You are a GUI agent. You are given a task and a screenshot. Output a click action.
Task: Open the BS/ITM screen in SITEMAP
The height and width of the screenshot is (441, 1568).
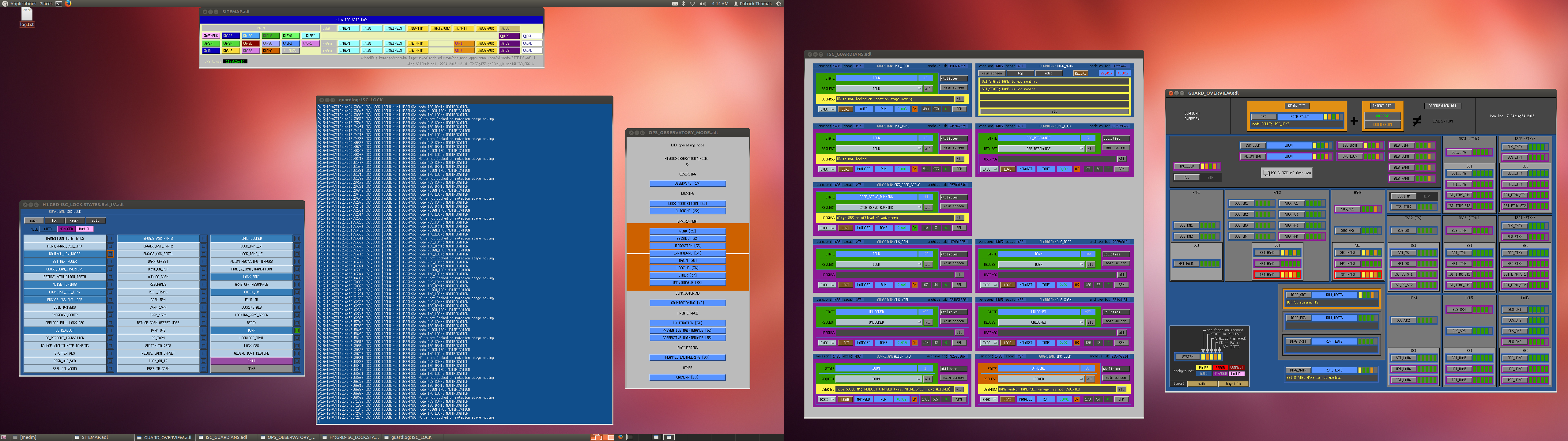[418, 28]
